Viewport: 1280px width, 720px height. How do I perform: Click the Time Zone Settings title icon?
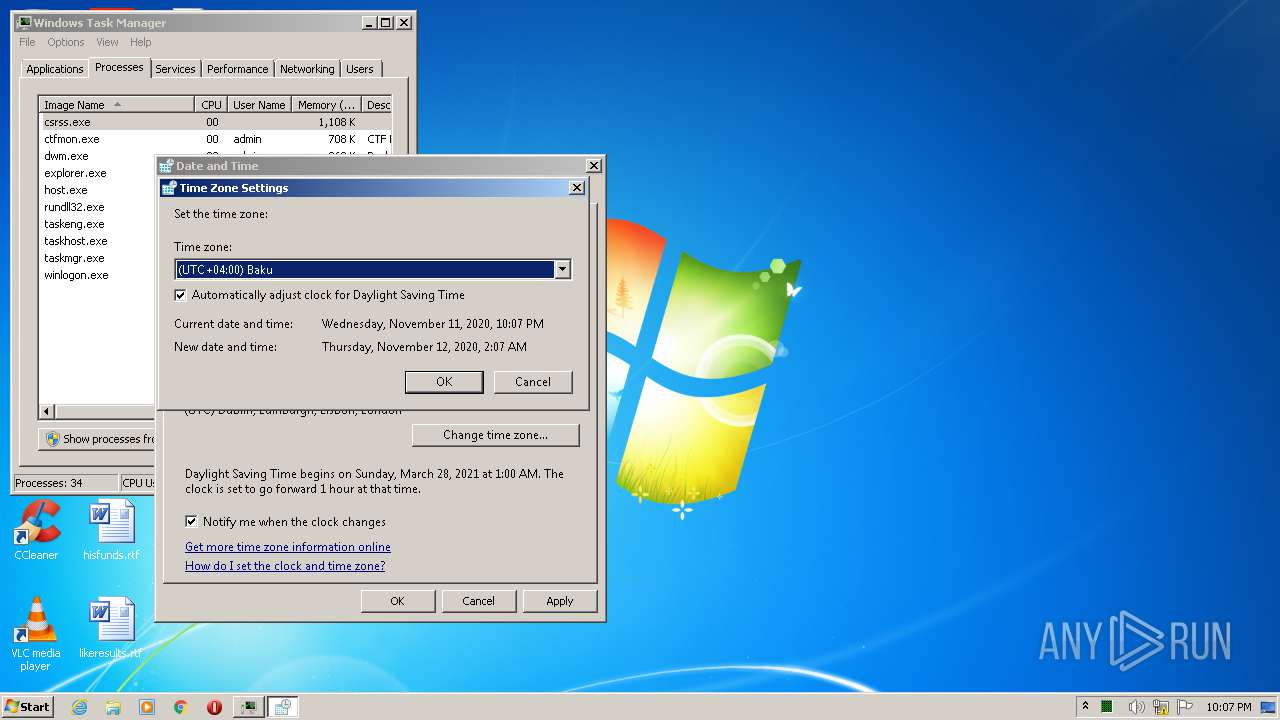tap(169, 187)
